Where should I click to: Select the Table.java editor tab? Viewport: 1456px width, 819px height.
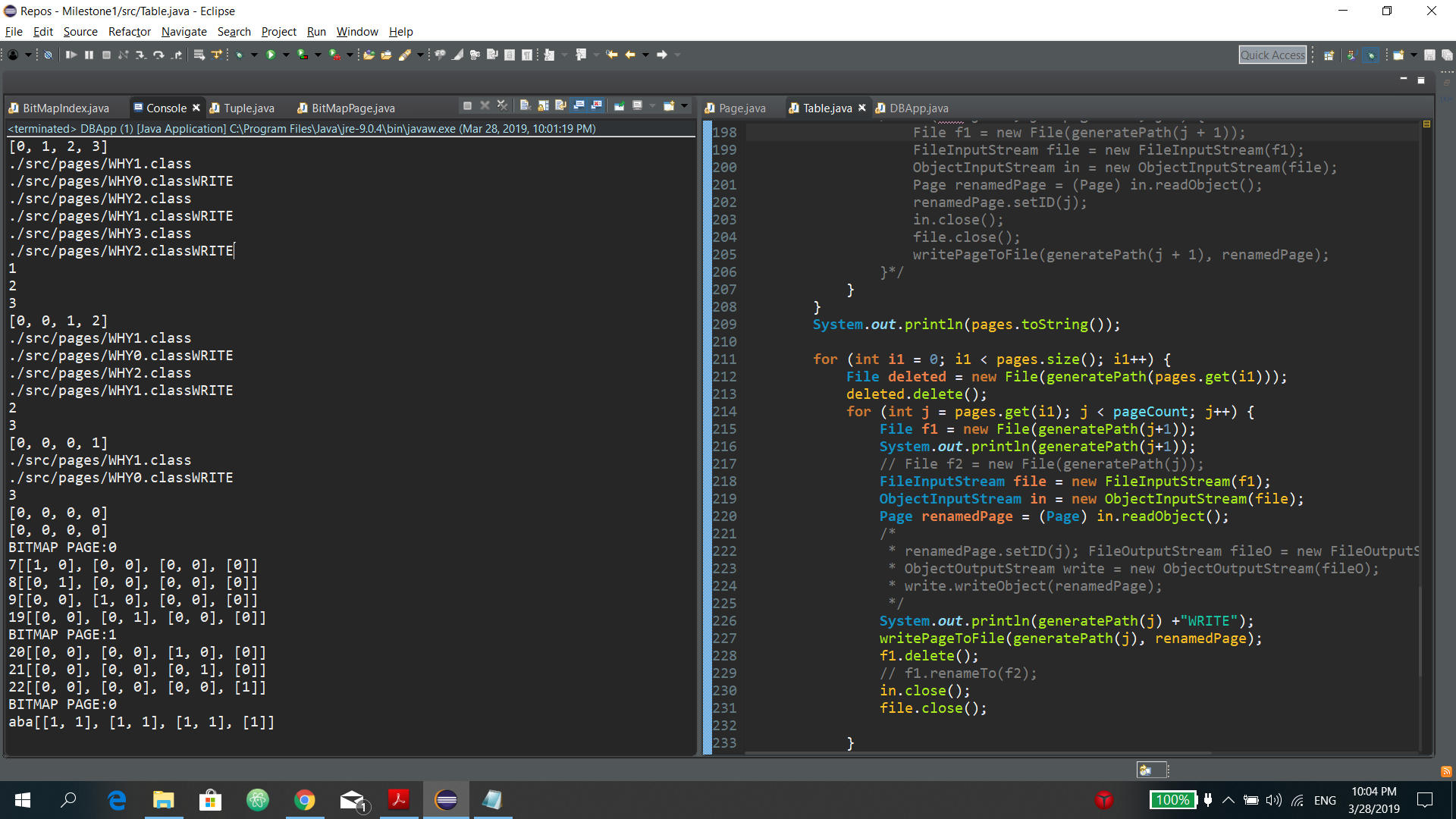tap(826, 107)
